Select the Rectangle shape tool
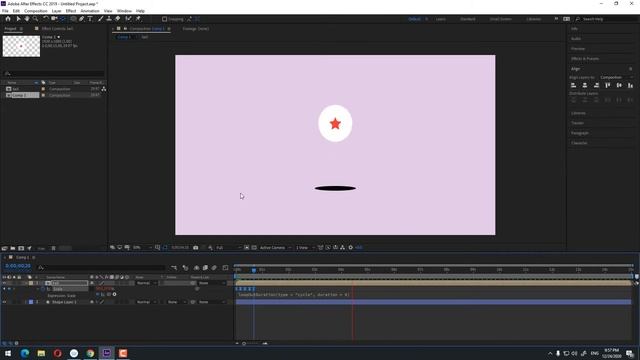 (x=73, y=19)
